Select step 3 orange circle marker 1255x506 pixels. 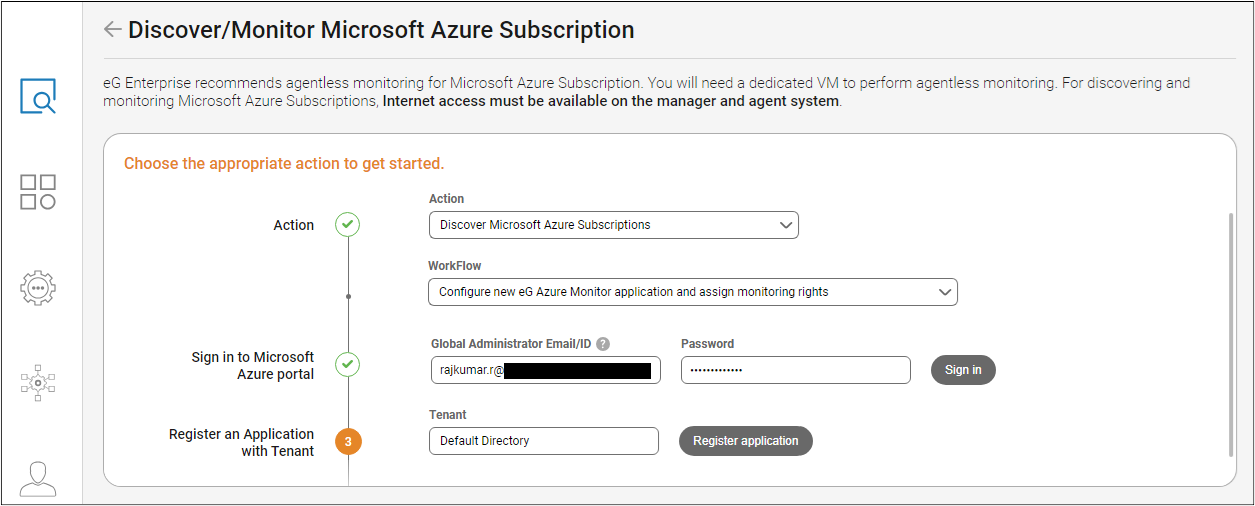tap(347, 442)
